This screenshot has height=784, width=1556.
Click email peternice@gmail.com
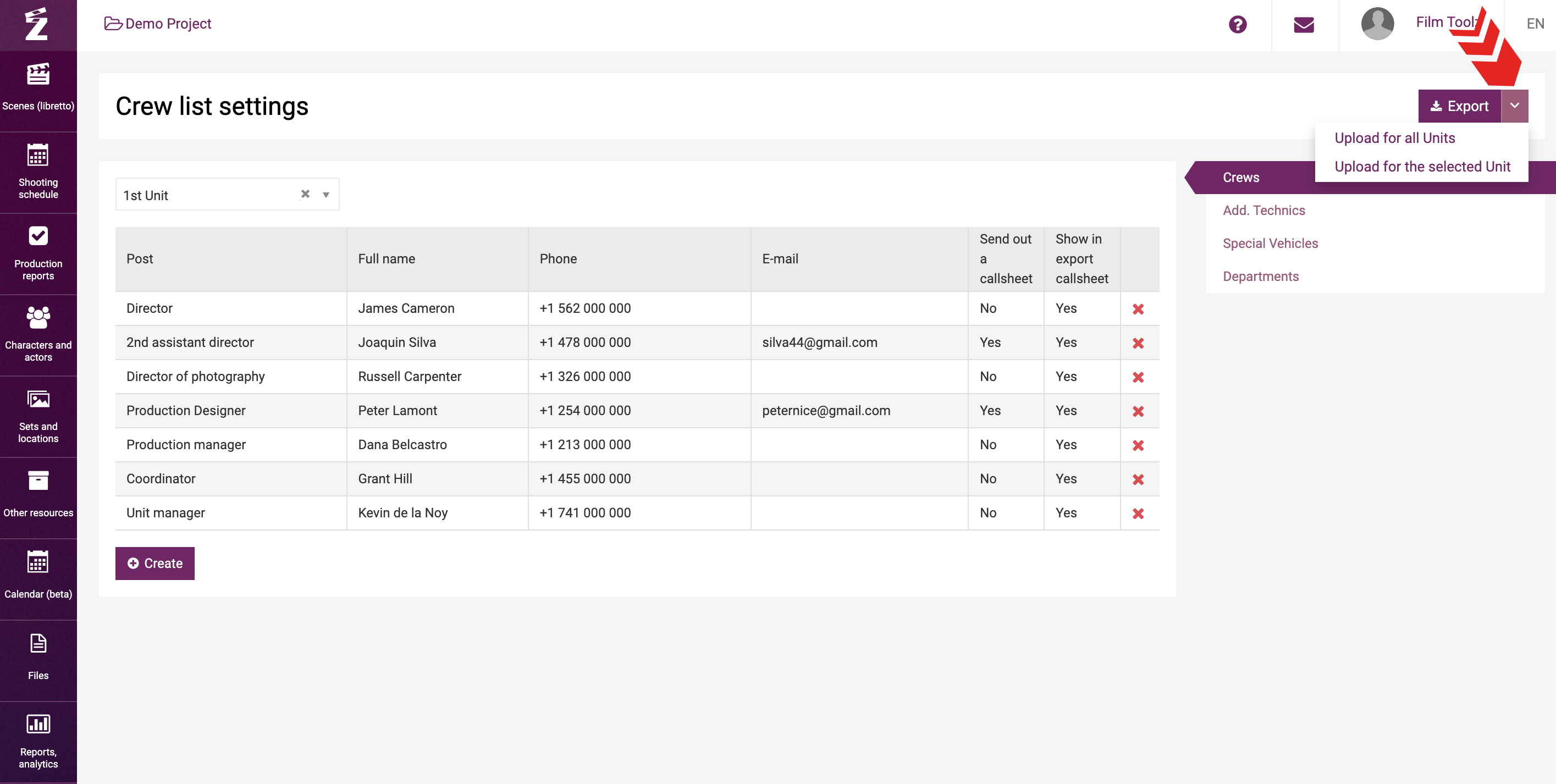[826, 411]
